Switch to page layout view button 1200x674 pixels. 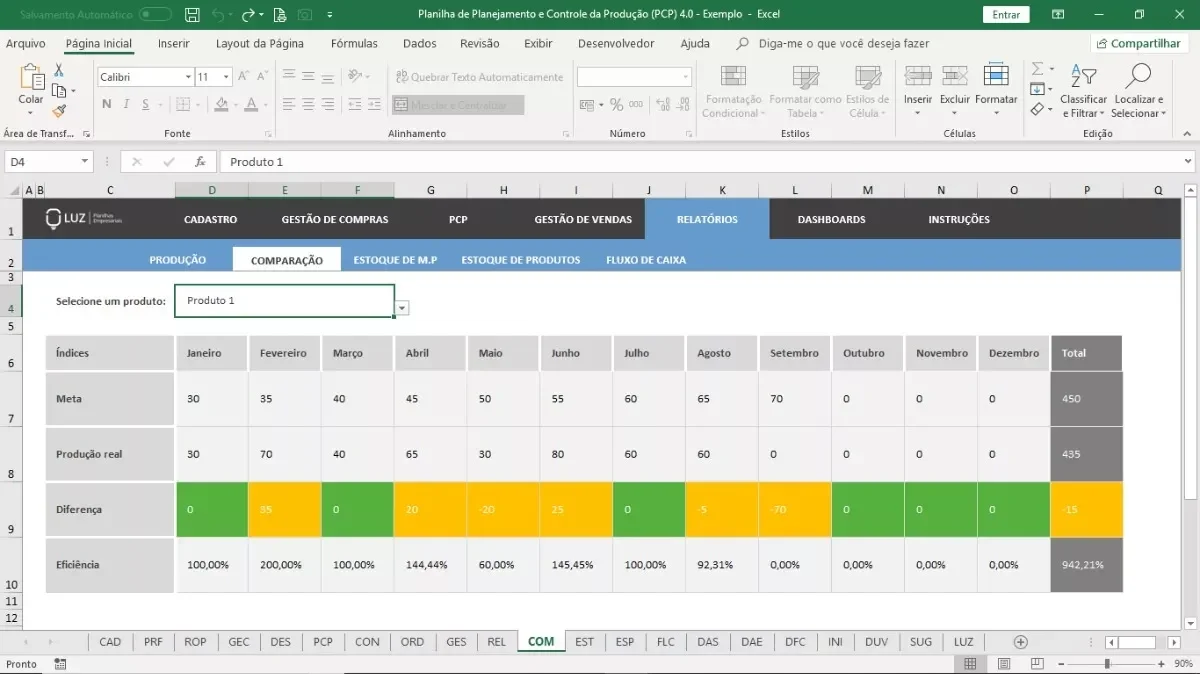(x=1003, y=664)
